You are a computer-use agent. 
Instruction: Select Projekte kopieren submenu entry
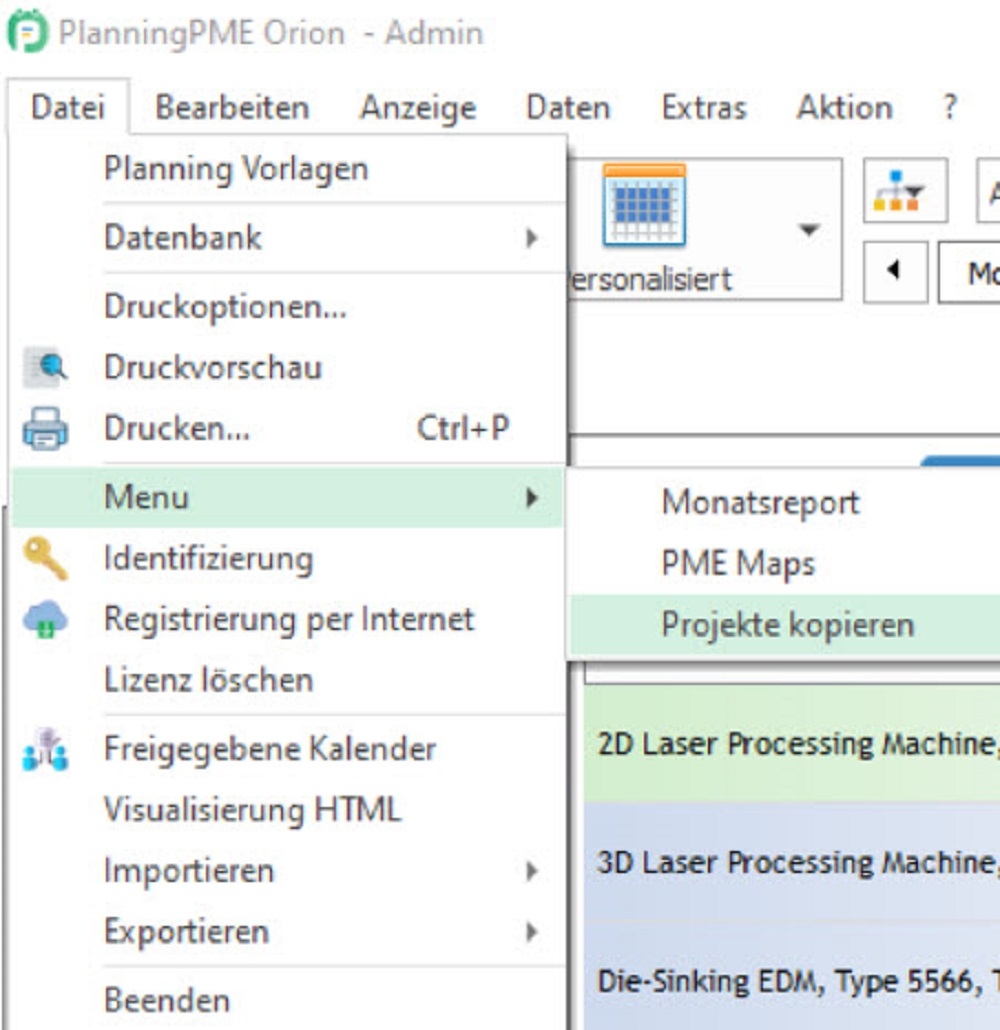tap(785, 625)
